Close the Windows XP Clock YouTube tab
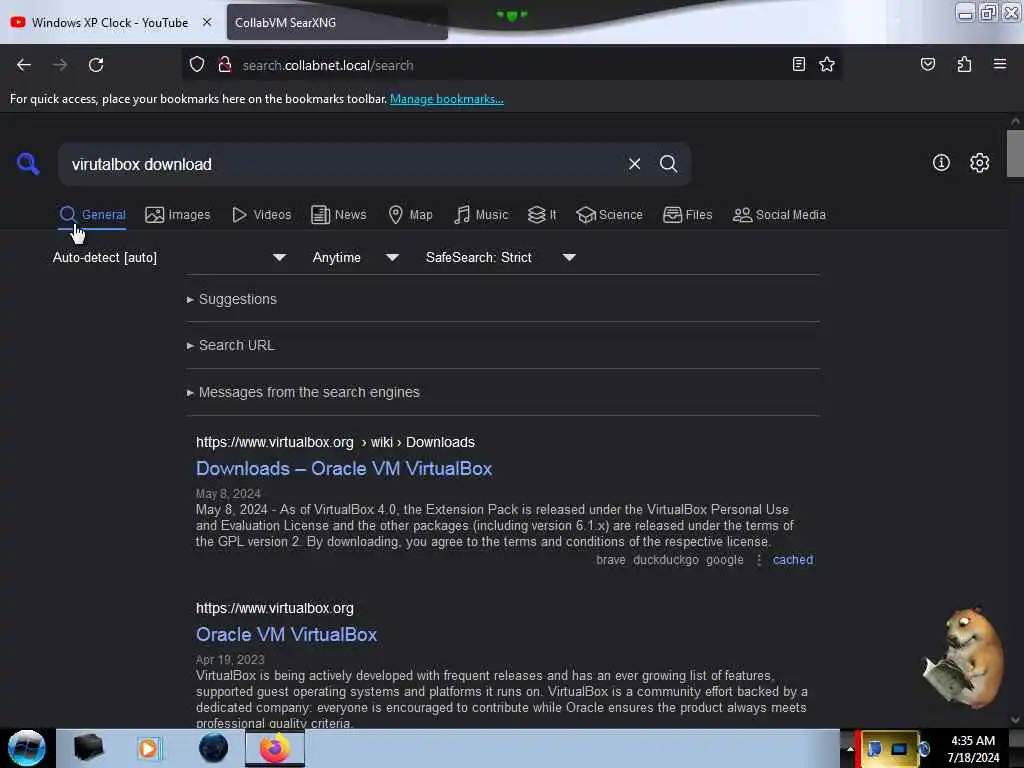1024x768 pixels. coord(207,22)
